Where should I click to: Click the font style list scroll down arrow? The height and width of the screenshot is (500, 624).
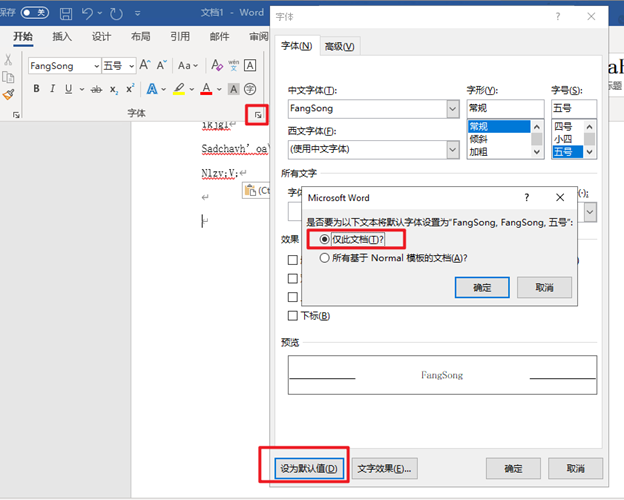click(x=537, y=152)
